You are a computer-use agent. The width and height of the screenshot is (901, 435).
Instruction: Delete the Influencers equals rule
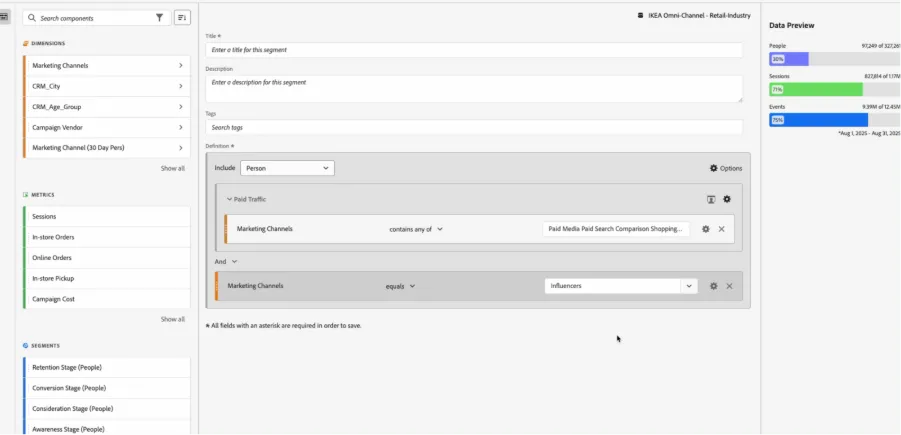[729, 286]
